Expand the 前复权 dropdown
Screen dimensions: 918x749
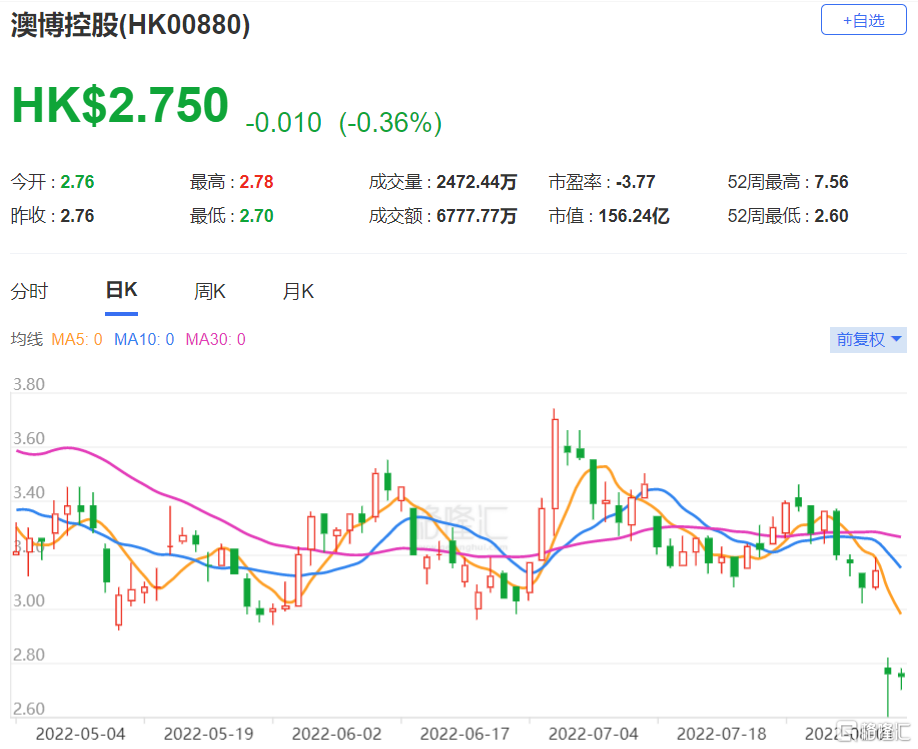coord(868,340)
